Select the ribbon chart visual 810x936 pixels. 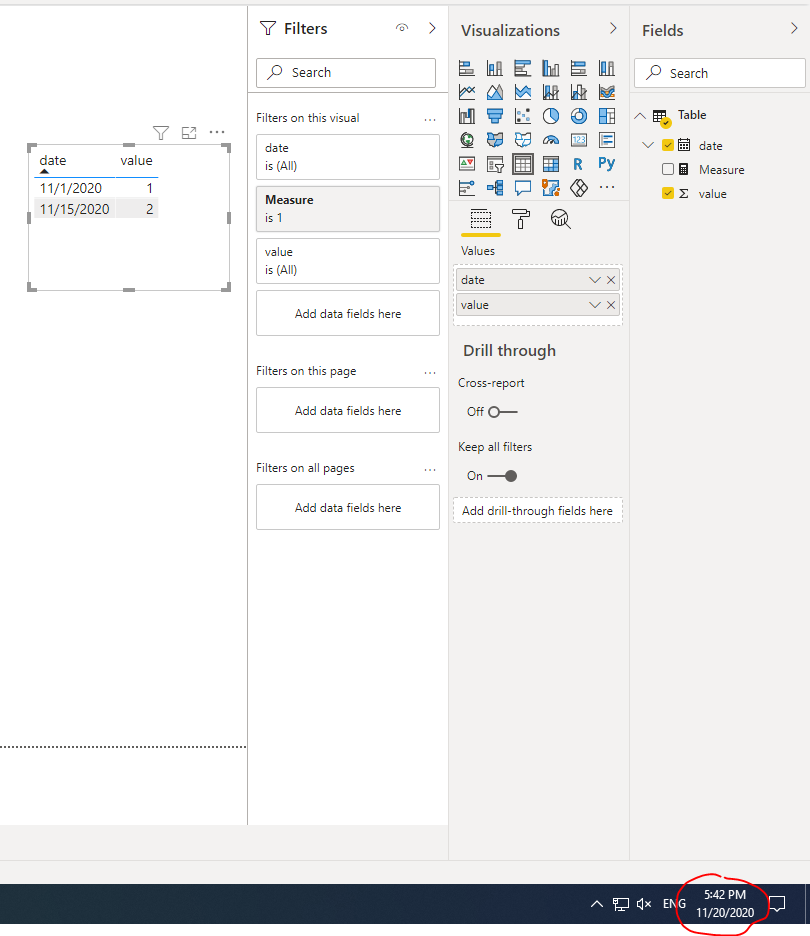tap(607, 92)
